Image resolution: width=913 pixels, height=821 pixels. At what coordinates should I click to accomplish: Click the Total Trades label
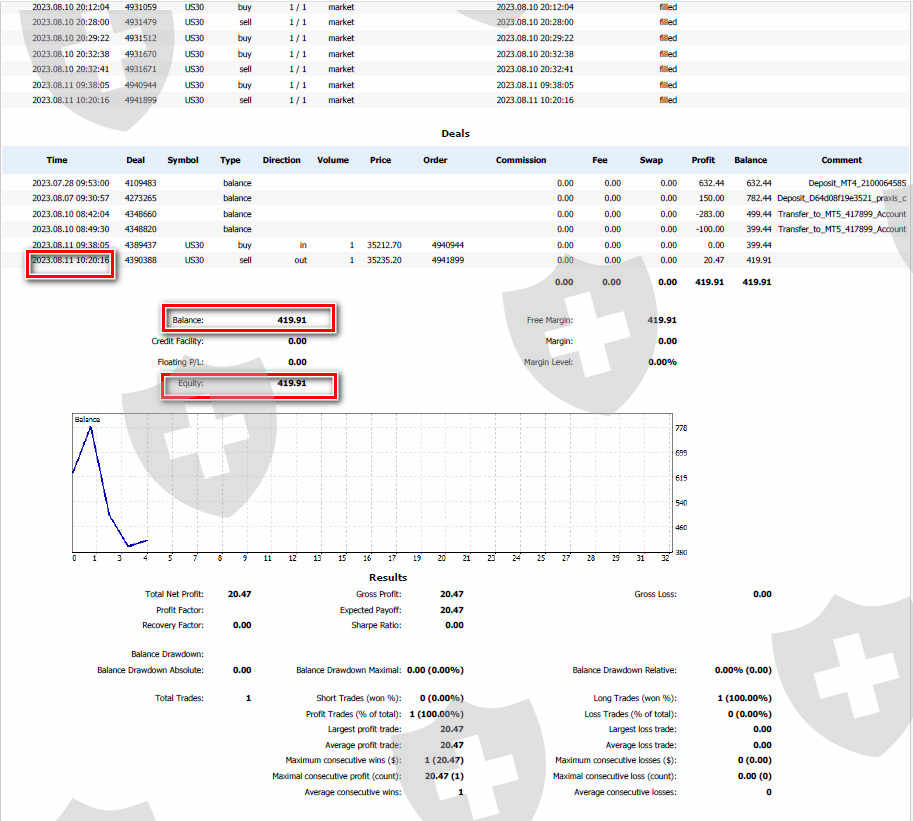179,698
